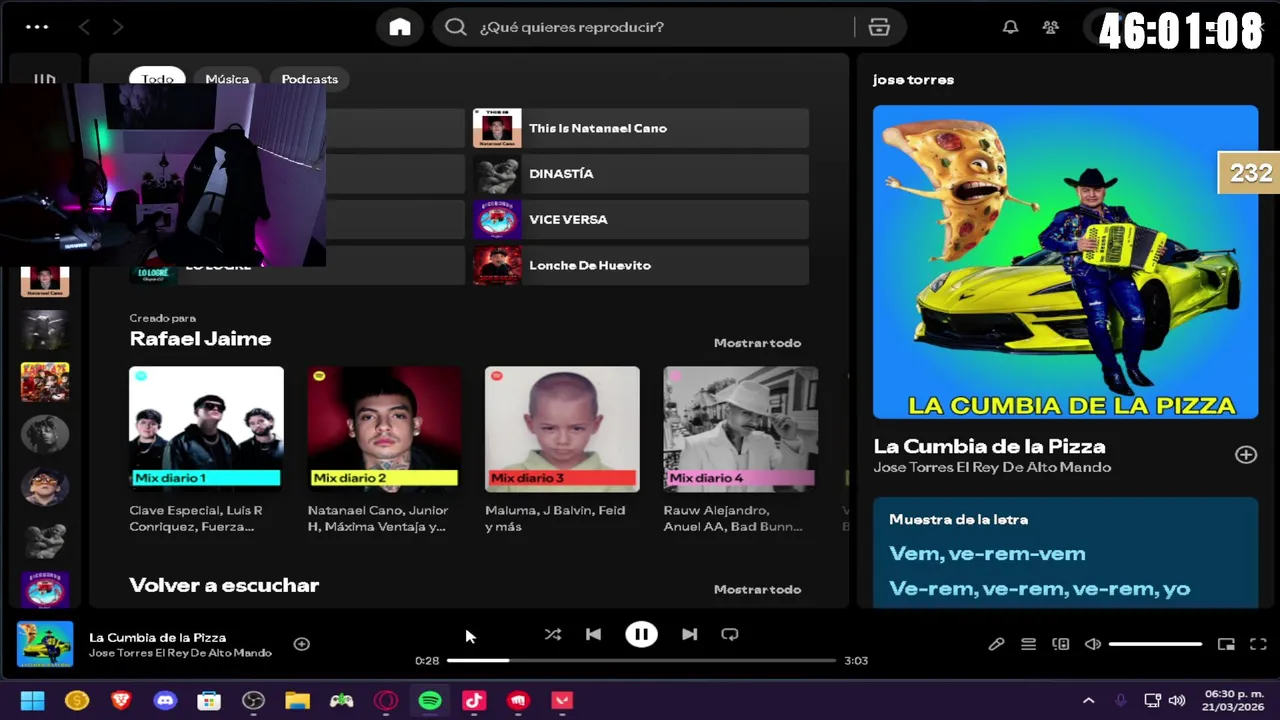The height and width of the screenshot is (720, 1280).
Task: Add the current song to Liked Songs in the player bar
Action: [x=301, y=644]
